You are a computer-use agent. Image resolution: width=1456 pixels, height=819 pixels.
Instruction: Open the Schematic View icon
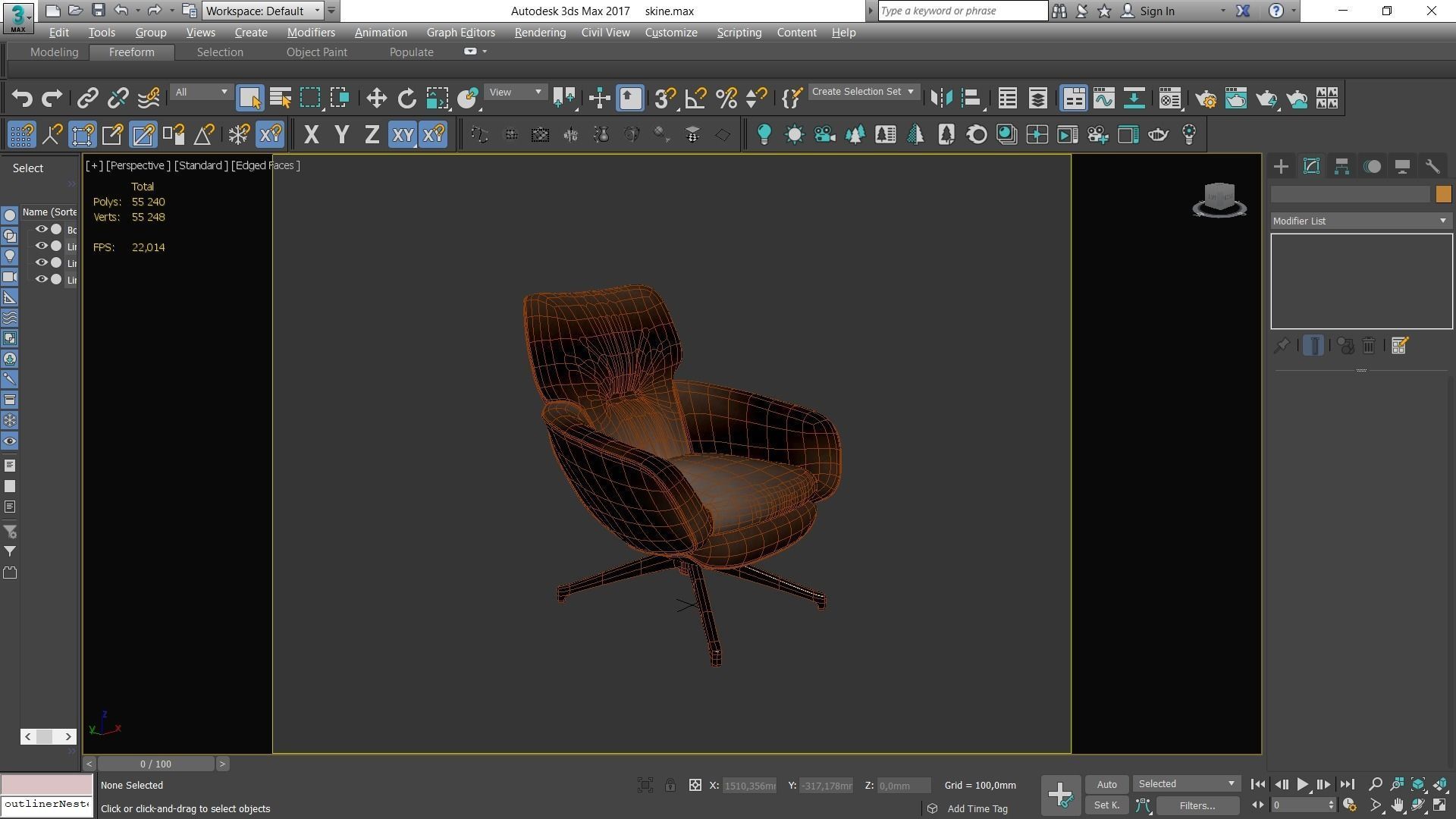pyautogui.click(x=1134, y=99)
